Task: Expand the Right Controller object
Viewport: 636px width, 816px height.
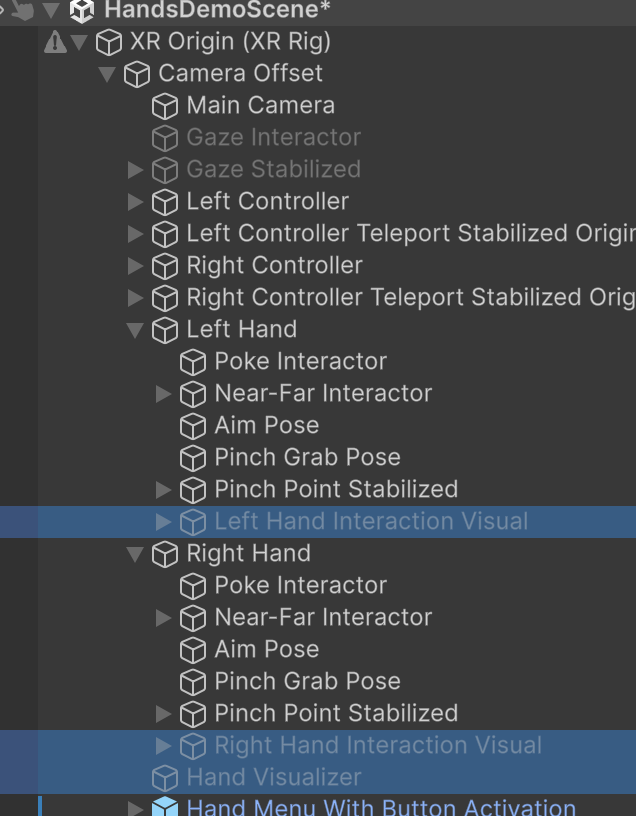Action: (136, 266)
